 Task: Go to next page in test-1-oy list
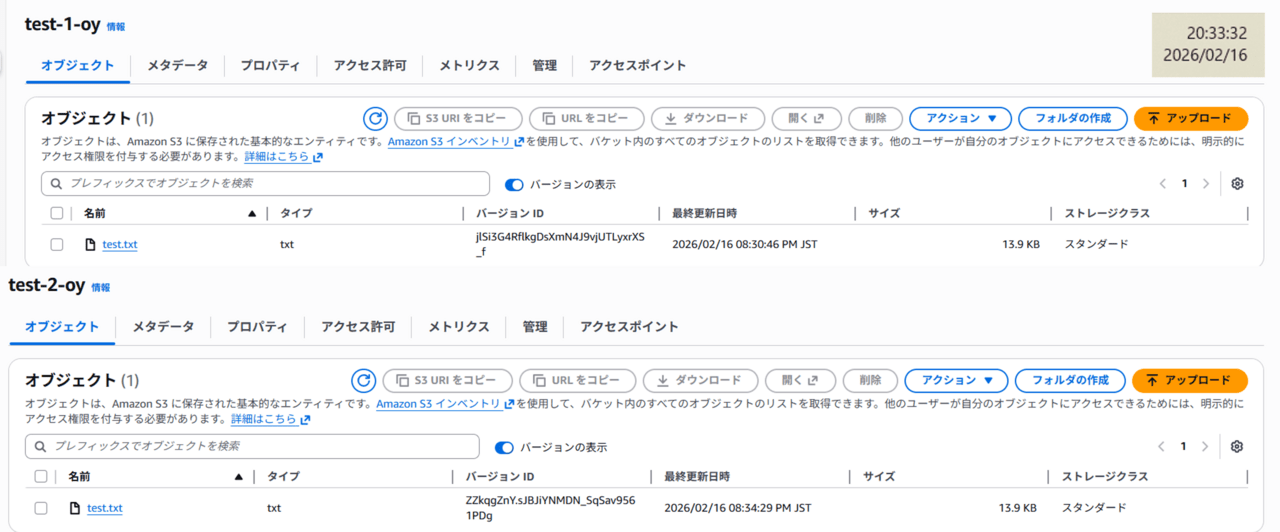1206,184
